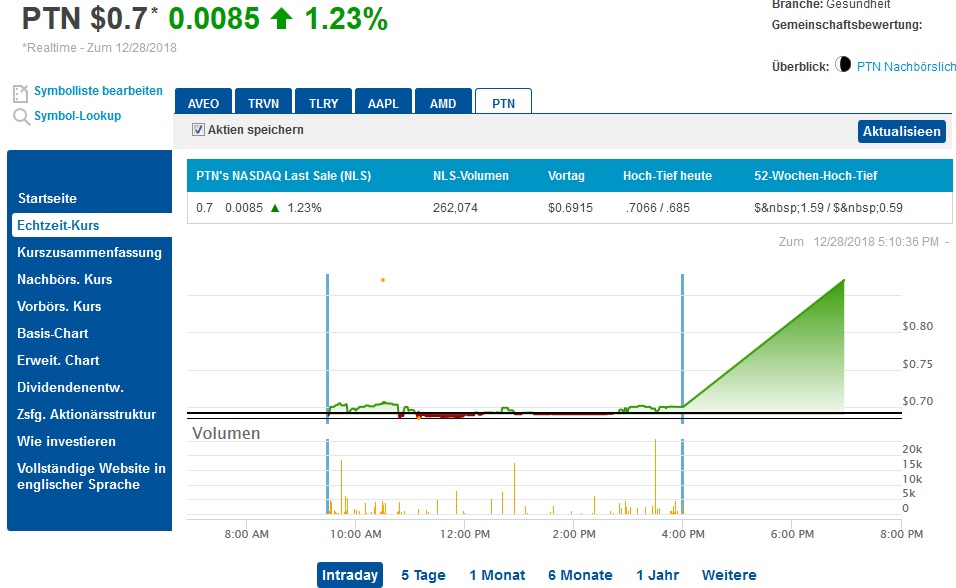
Task: Click the Gemeinschaftsbewertung label
Action: coord(847,25)
